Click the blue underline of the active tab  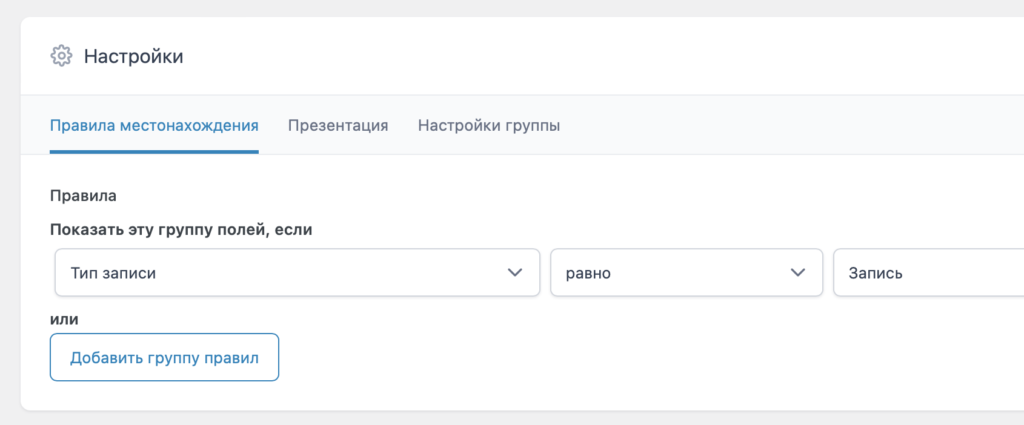click(x=154, y=152)
